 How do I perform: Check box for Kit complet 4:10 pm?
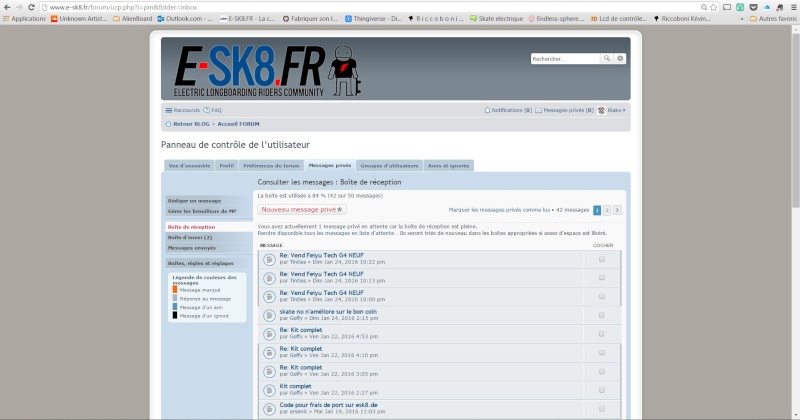(602, 353)
